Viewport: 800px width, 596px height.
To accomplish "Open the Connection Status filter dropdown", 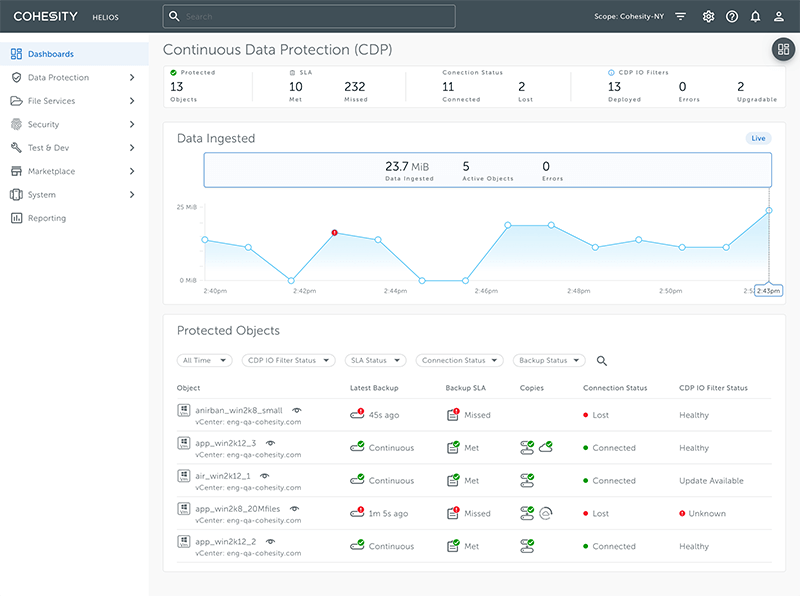I will click(459, 361).
